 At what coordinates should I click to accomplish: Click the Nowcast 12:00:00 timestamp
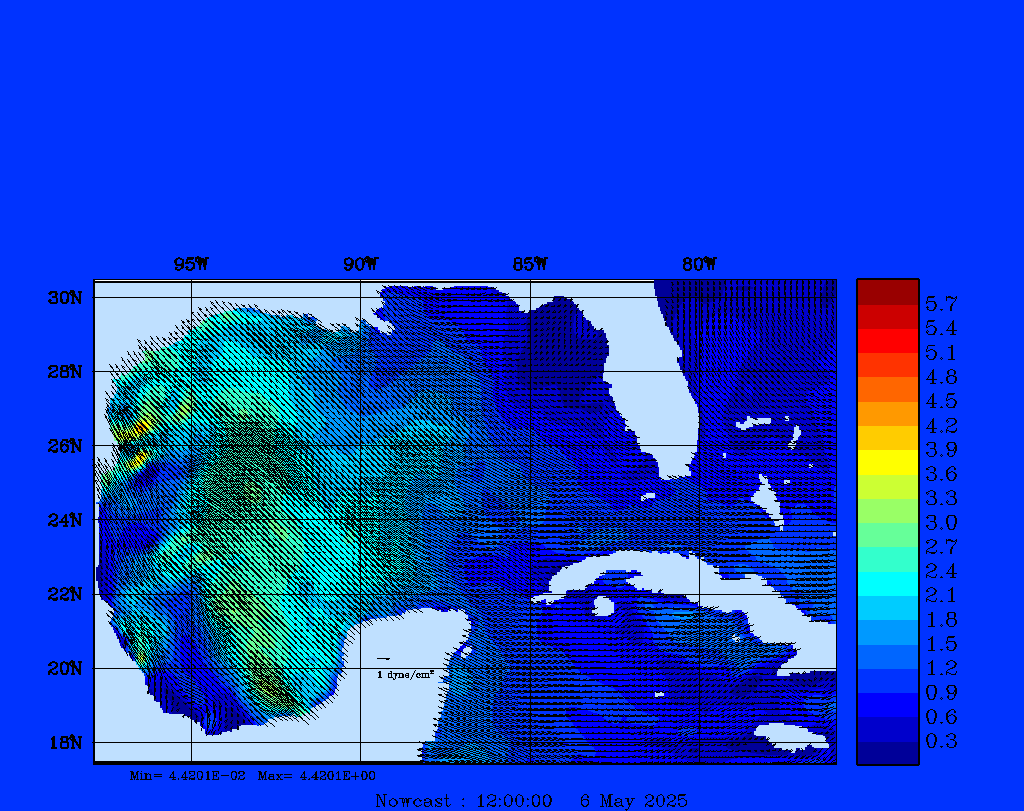point(463,800)
